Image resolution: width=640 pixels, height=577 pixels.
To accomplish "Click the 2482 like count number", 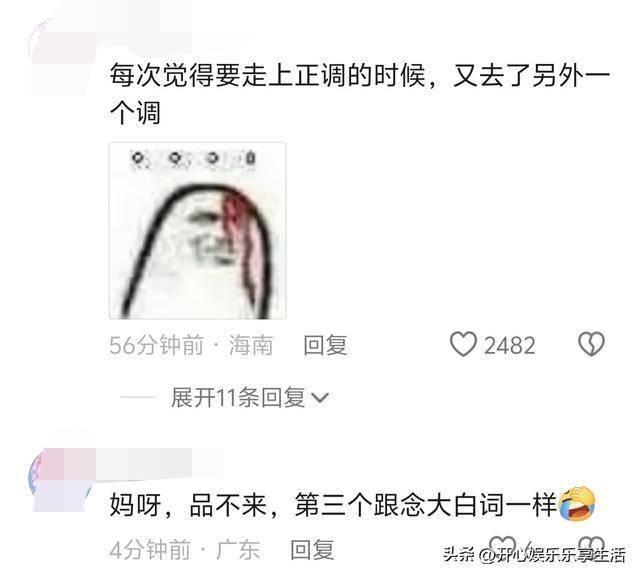I will coord(509,346).
